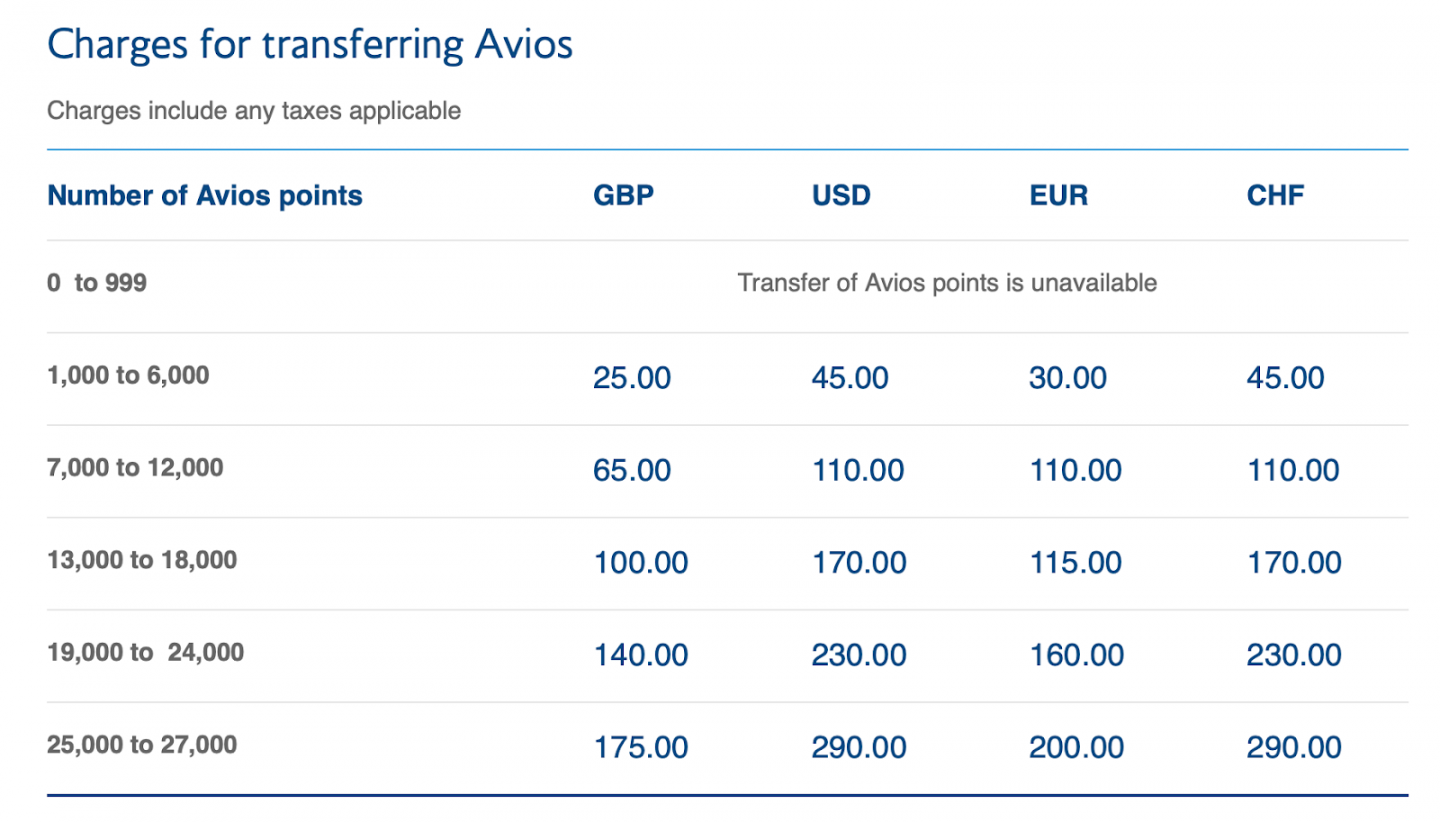Select the '19,000 to 24,000' row label
The image size is (1440, 822).
(x=145, y=652)
